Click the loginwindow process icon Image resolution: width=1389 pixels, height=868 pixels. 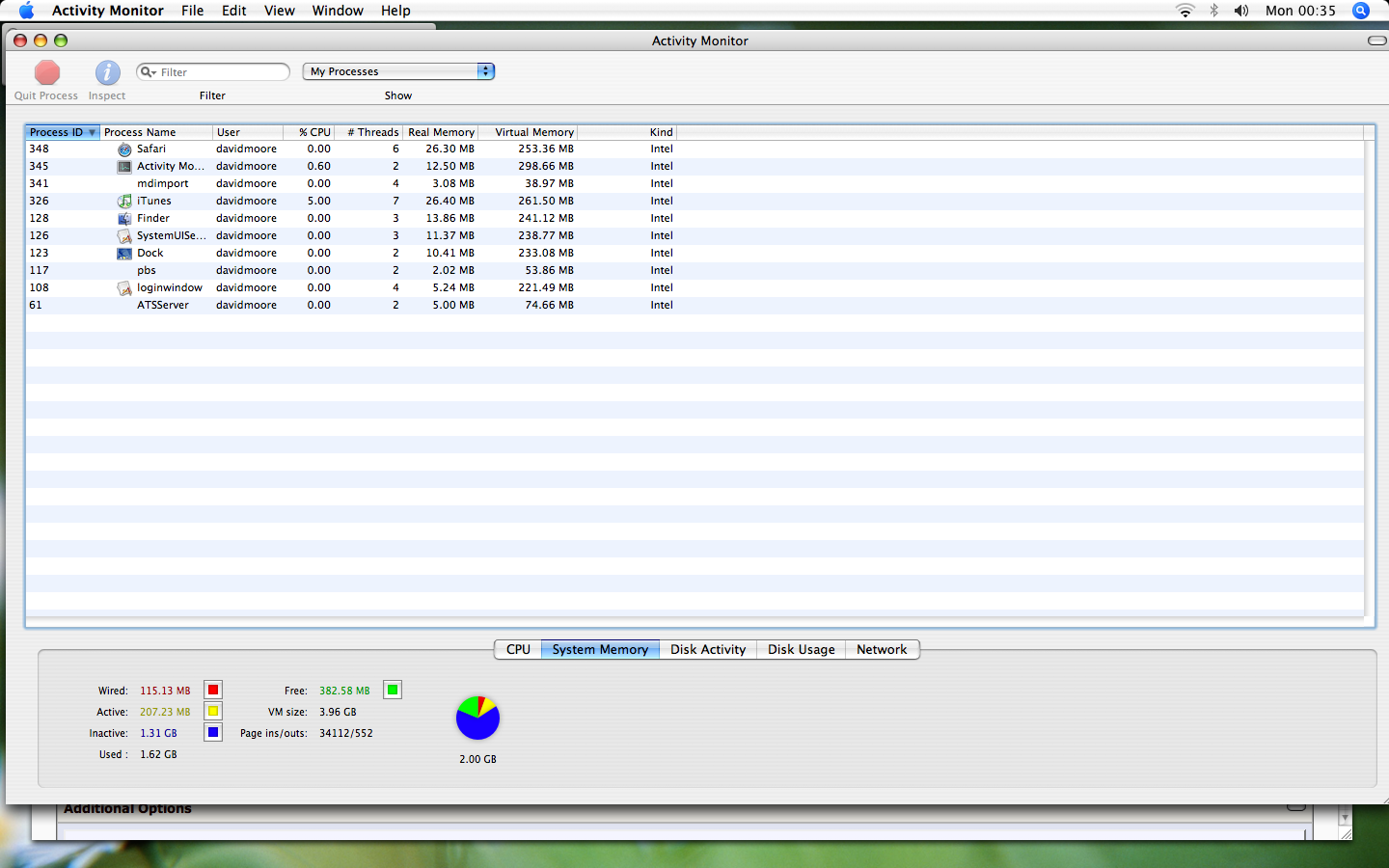point(124,288)
